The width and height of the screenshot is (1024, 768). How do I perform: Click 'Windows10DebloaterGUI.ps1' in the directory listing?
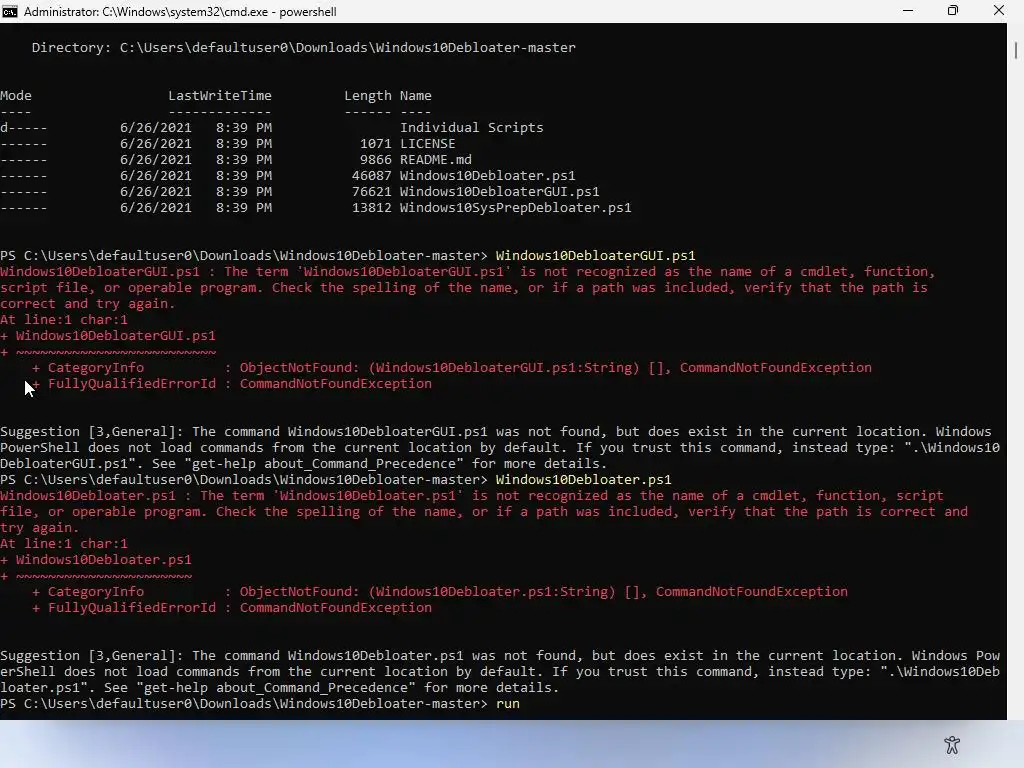tap(500, 191)
